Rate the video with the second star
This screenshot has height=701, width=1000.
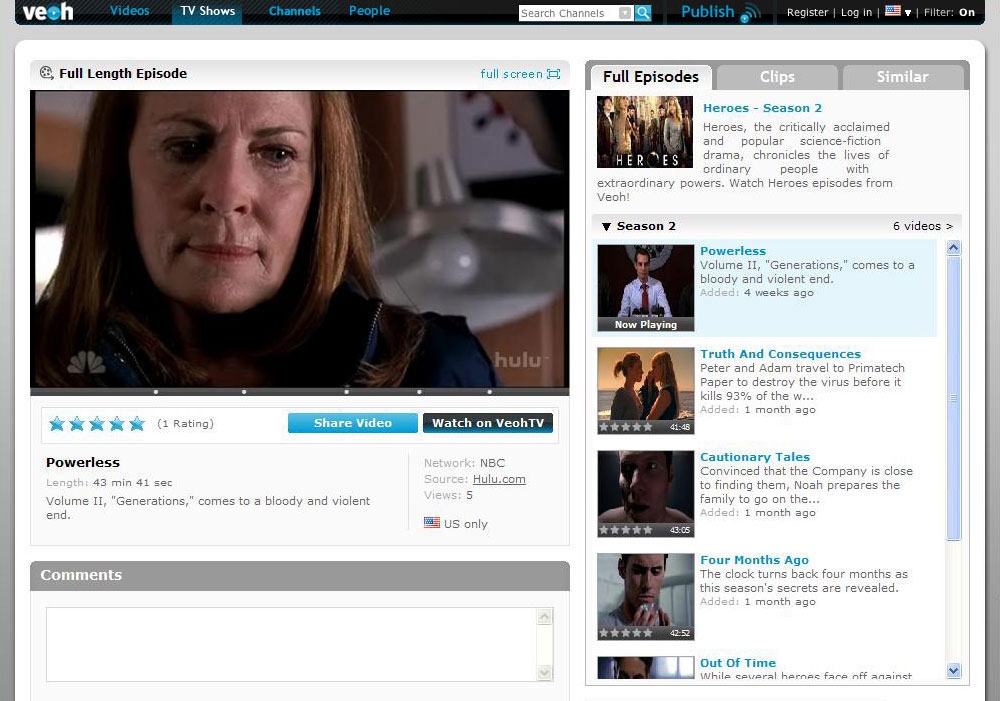coord(77,424)
